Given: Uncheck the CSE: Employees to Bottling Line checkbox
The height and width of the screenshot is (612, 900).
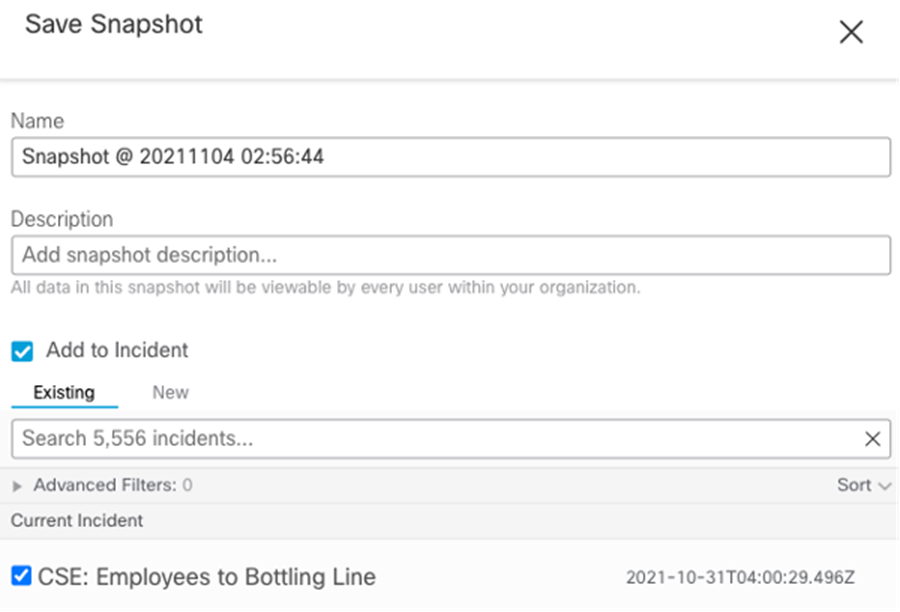Looking at the screenshot, I should pyautogui.click(x=21, y=575).
